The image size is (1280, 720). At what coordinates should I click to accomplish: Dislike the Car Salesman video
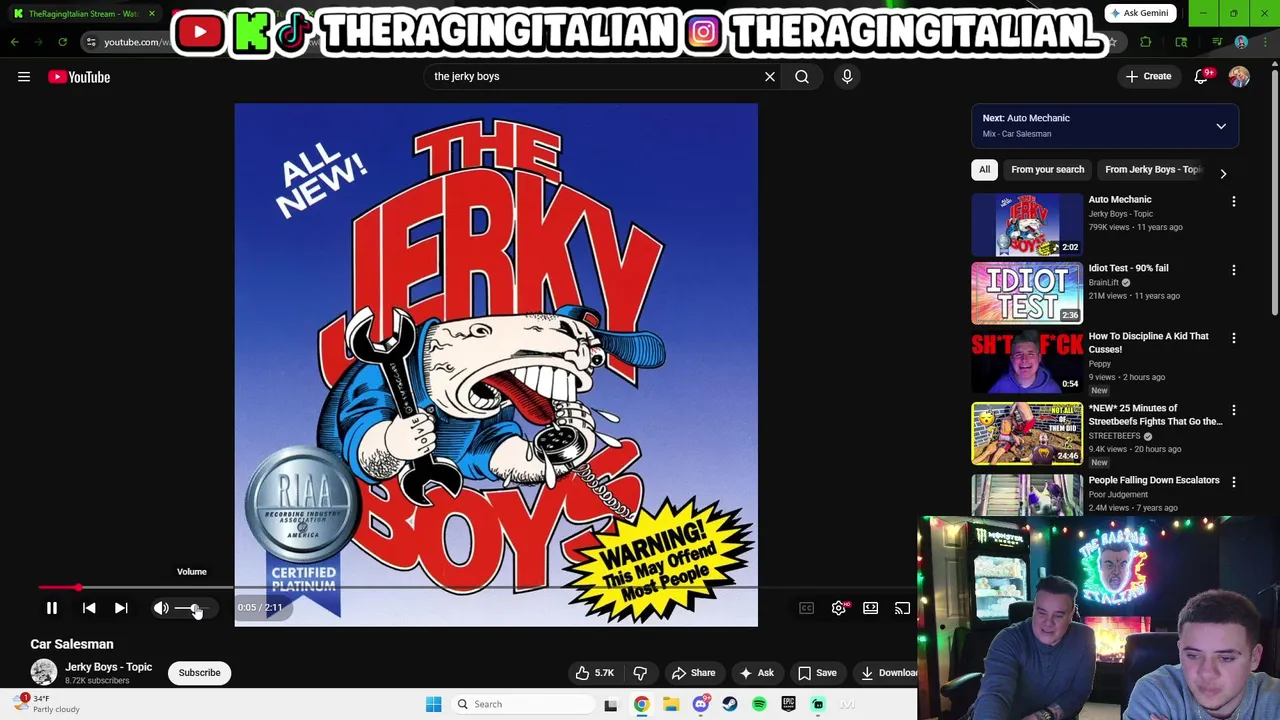pos(640,673)
